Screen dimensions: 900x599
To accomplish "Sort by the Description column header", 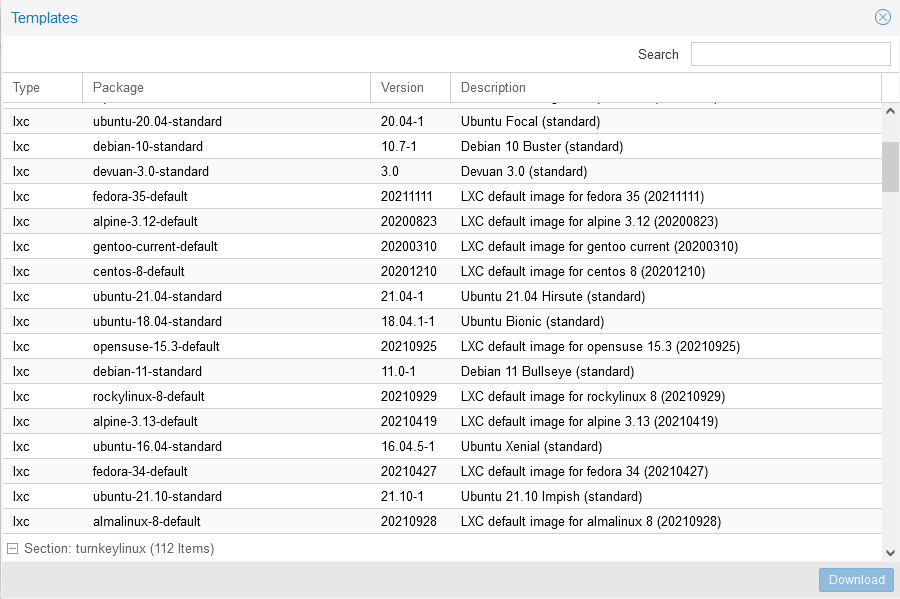I will click(x=666, y=87).
